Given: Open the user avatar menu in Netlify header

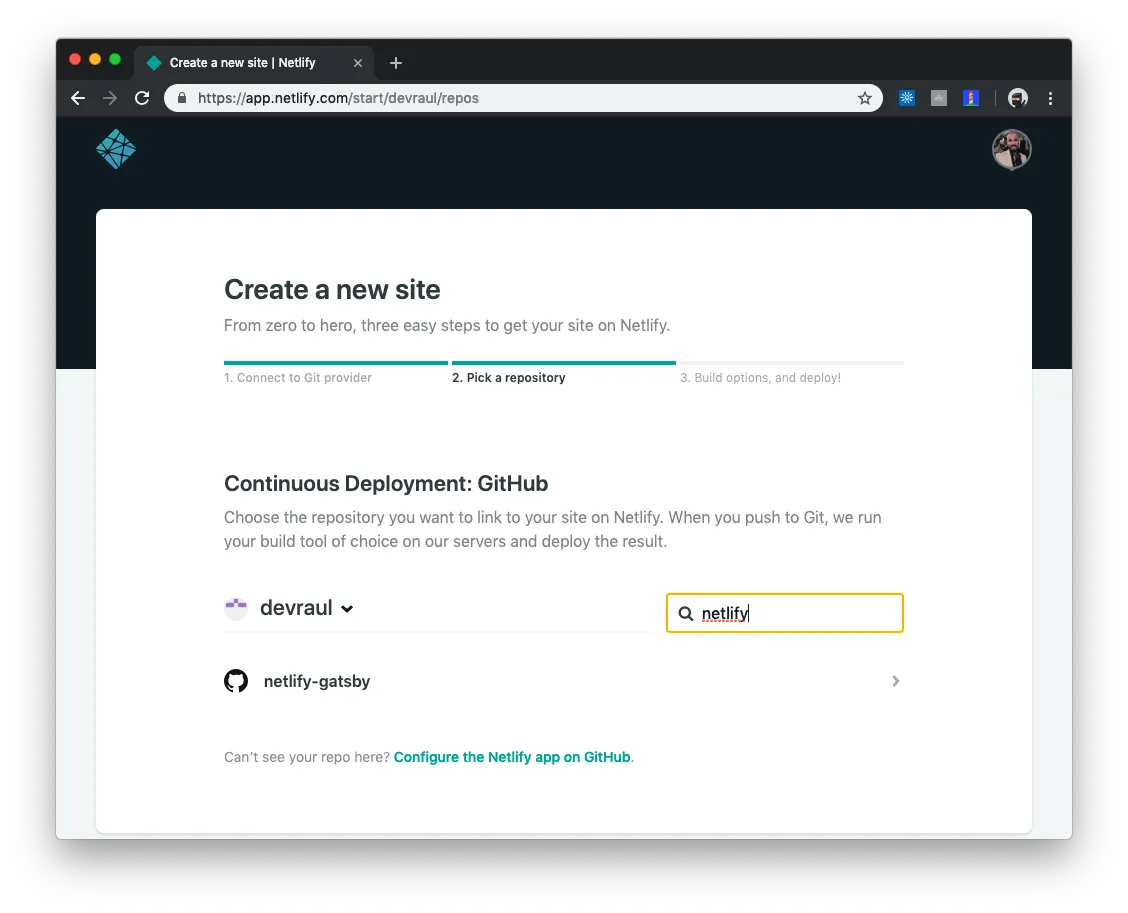Looking at the screenshot, I should point(1011,150).
